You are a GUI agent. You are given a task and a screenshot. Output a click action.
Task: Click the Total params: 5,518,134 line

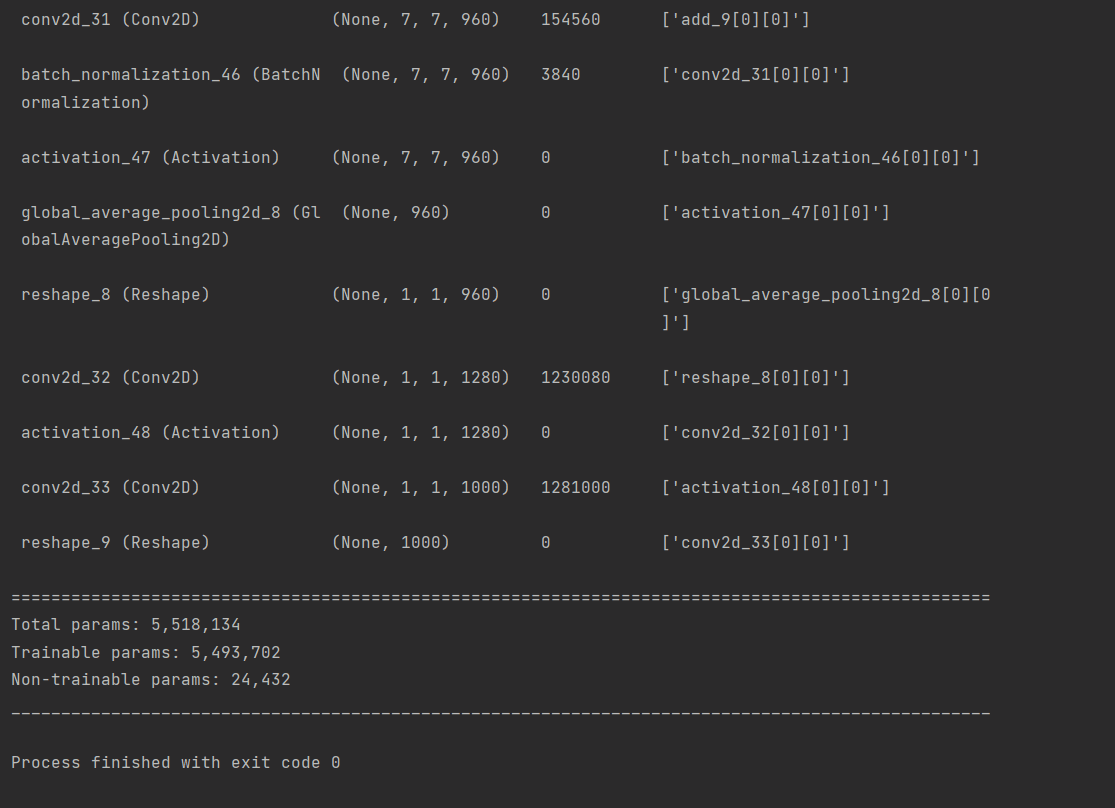click(126, 624)
